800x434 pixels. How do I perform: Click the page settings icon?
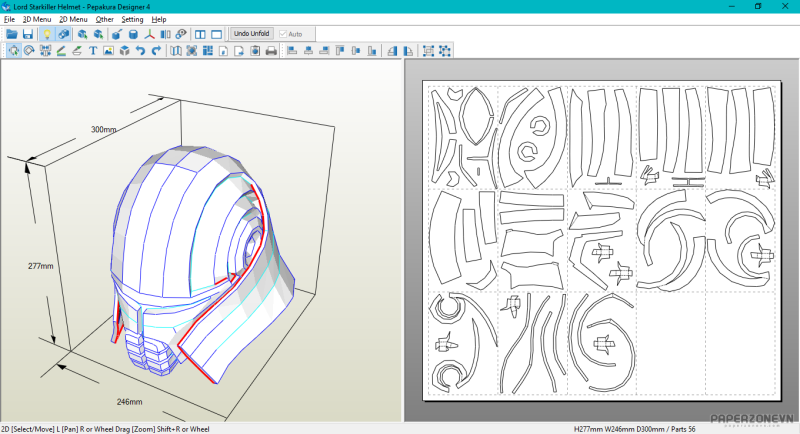pyautogui.click(x=223, y=50)
